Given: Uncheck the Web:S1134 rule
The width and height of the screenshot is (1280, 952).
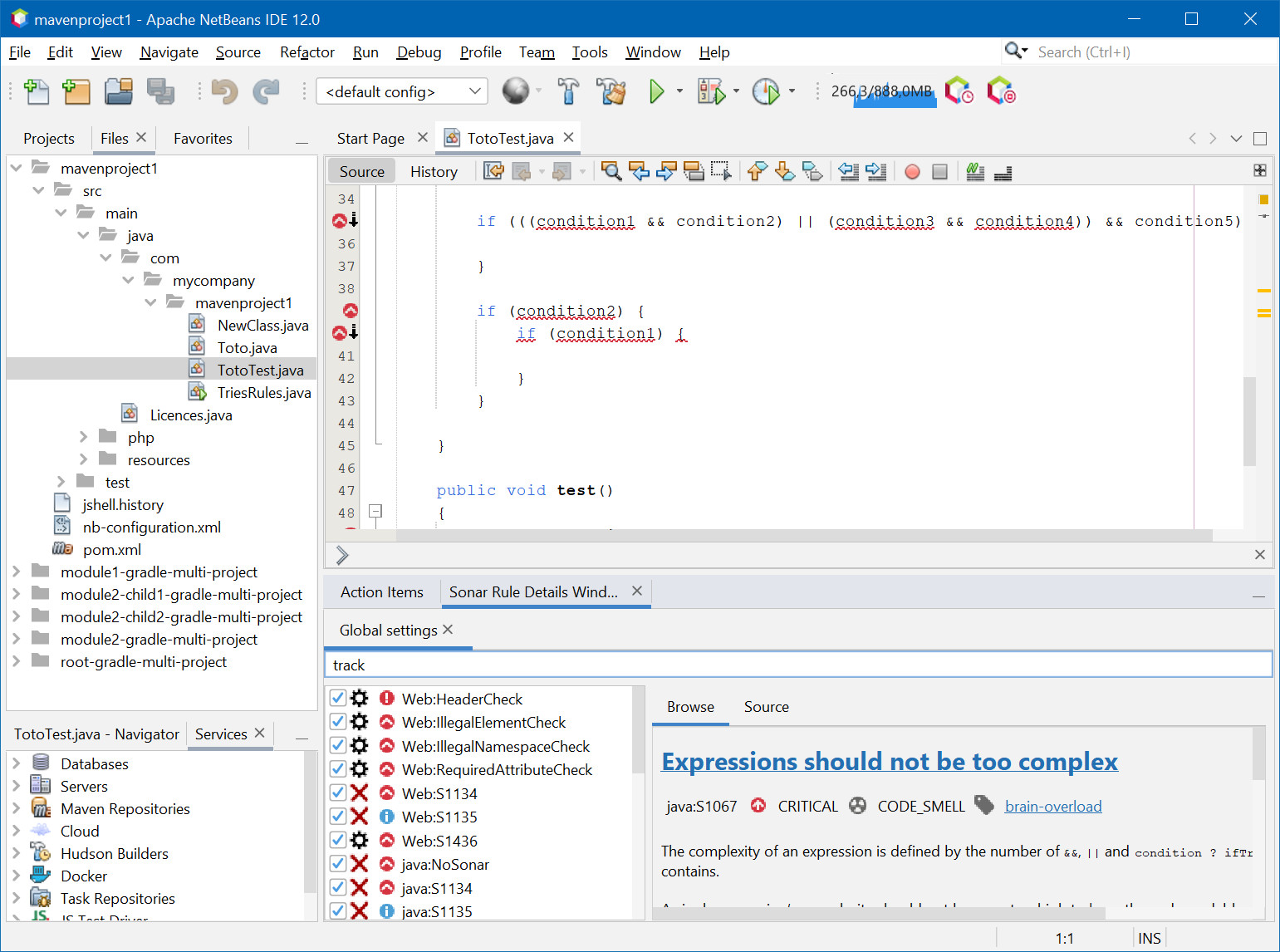Looking at the screenshot, I should click(337, 793).
